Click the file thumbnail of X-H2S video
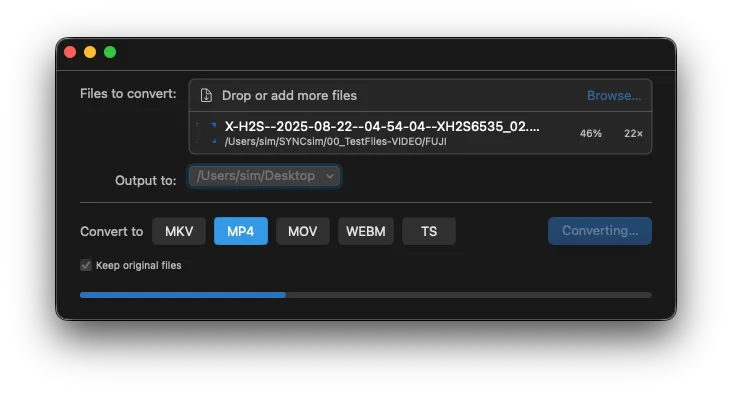The image size is (732, 394). pyautogui.click(x=206, y=133)
